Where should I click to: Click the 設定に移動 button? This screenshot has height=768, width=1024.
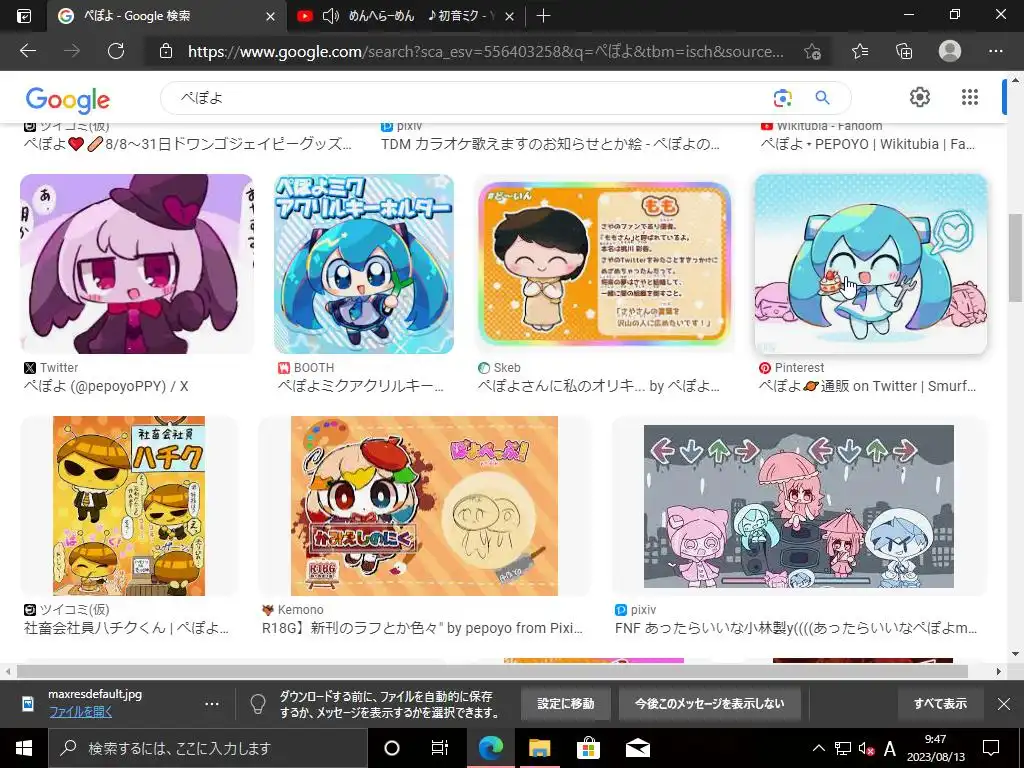coord(566,703)
